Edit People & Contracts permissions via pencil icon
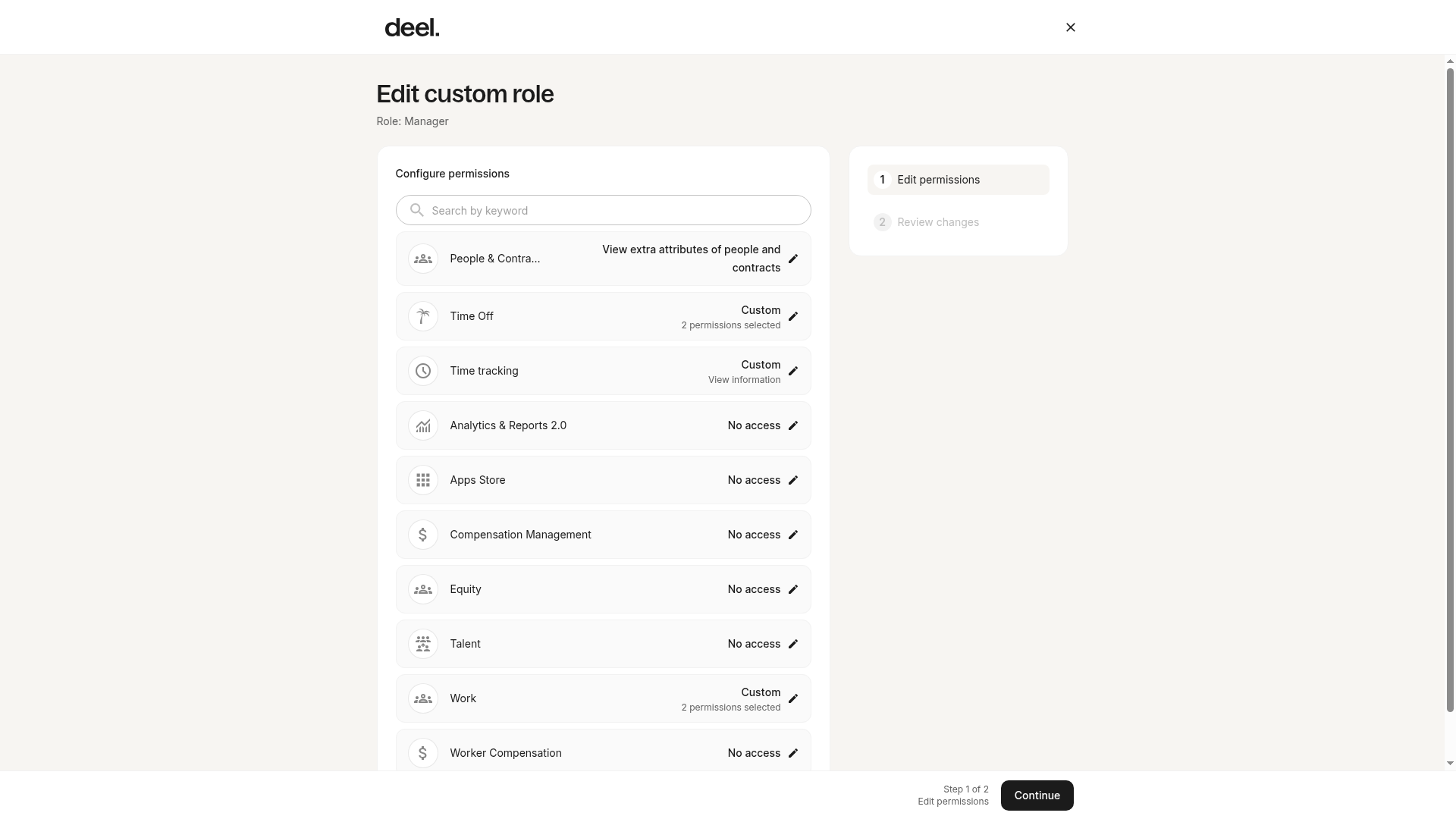This screenshot has width=1456, height=819. (x=793, y=259)
